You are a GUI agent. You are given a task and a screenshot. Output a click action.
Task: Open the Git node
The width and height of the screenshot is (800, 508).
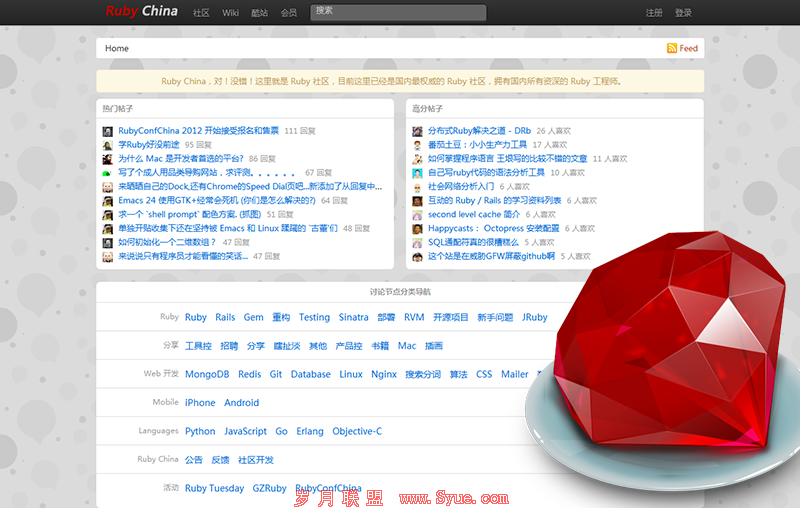[x=276, y=374]
